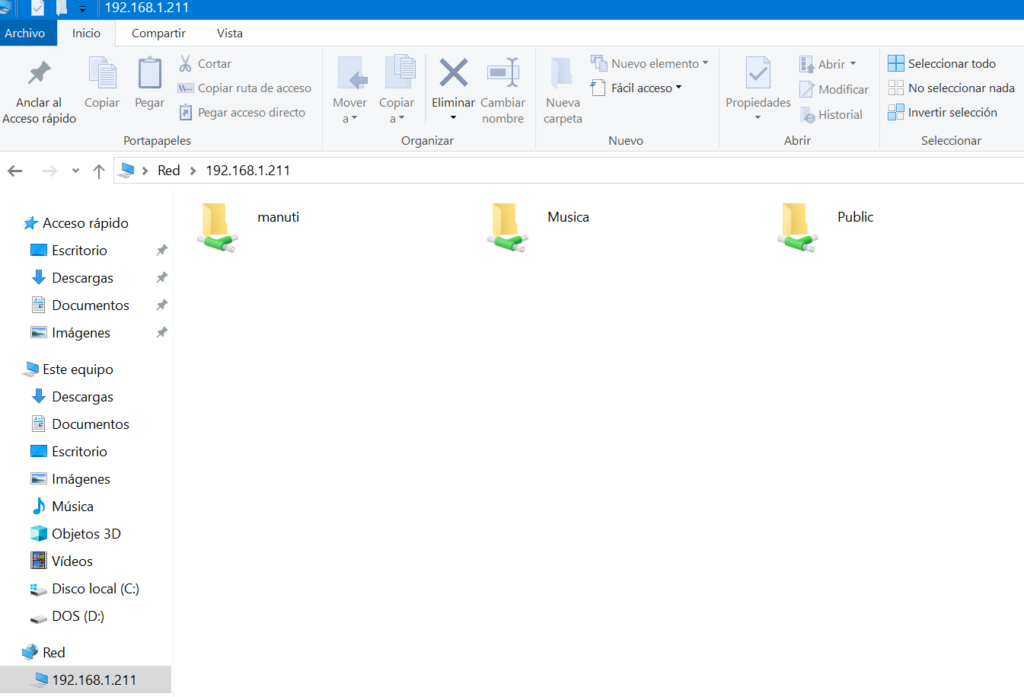
Task: Expand the Propiedades dropdown arrow
Action: [x=758, y=118]
